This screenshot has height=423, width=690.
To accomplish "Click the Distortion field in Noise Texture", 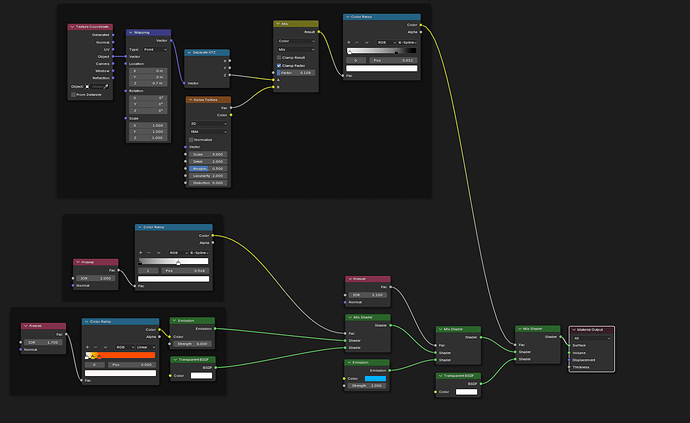I will 208,183.
